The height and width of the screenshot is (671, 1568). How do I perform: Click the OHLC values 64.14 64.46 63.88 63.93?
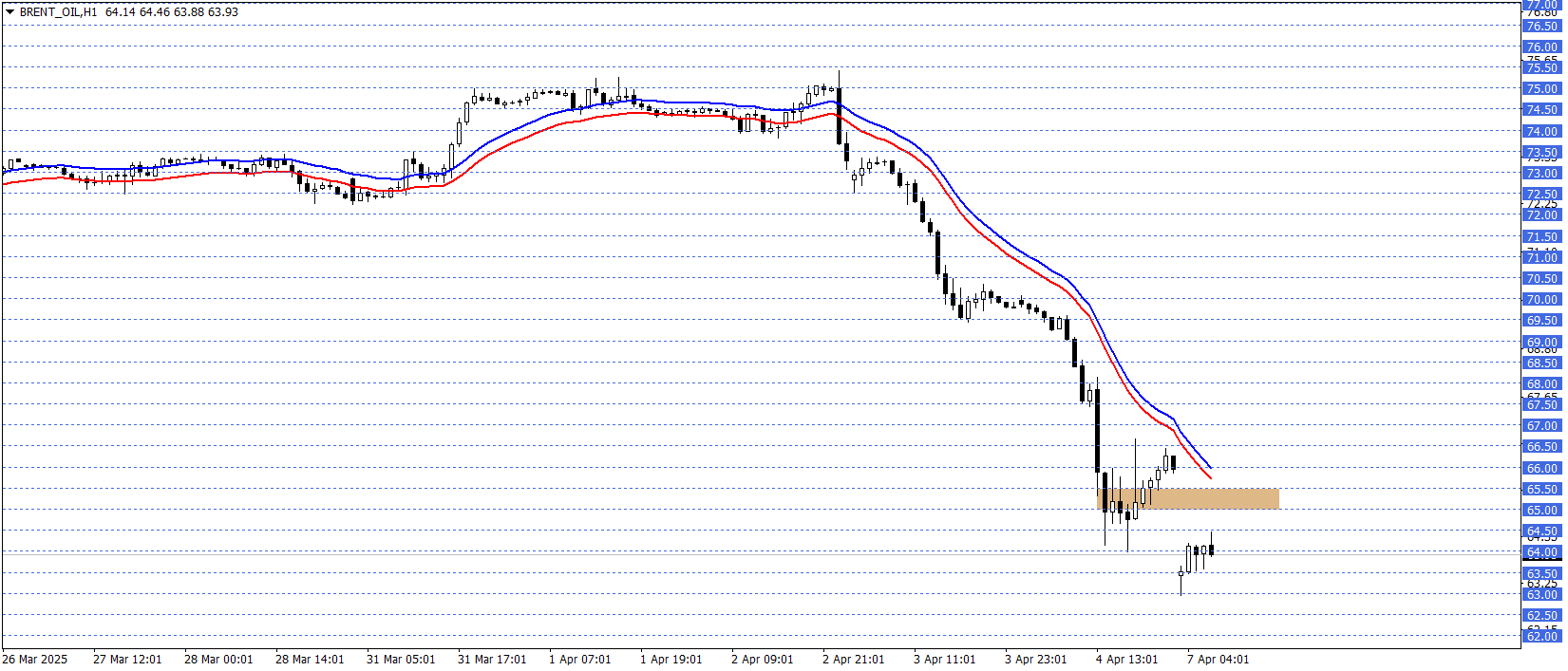(x=172, y=12)
